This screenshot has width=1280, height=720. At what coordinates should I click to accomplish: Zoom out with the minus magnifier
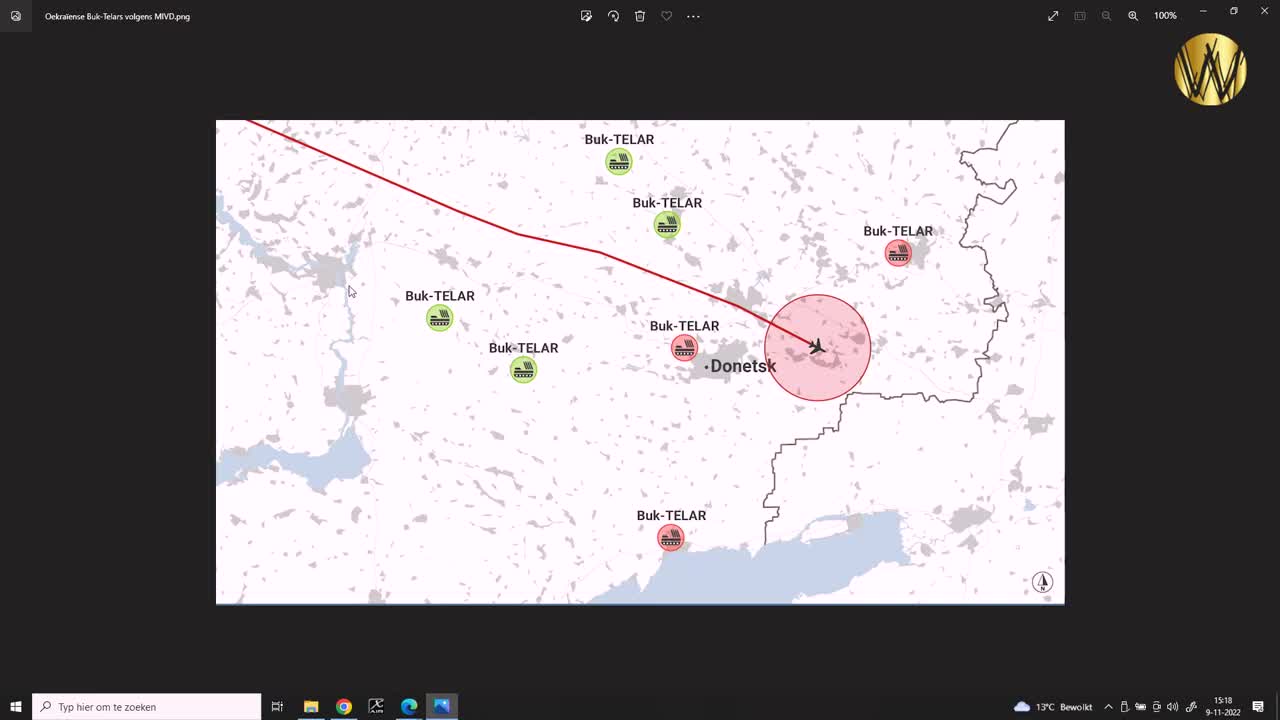click(x=1106, y=16)
